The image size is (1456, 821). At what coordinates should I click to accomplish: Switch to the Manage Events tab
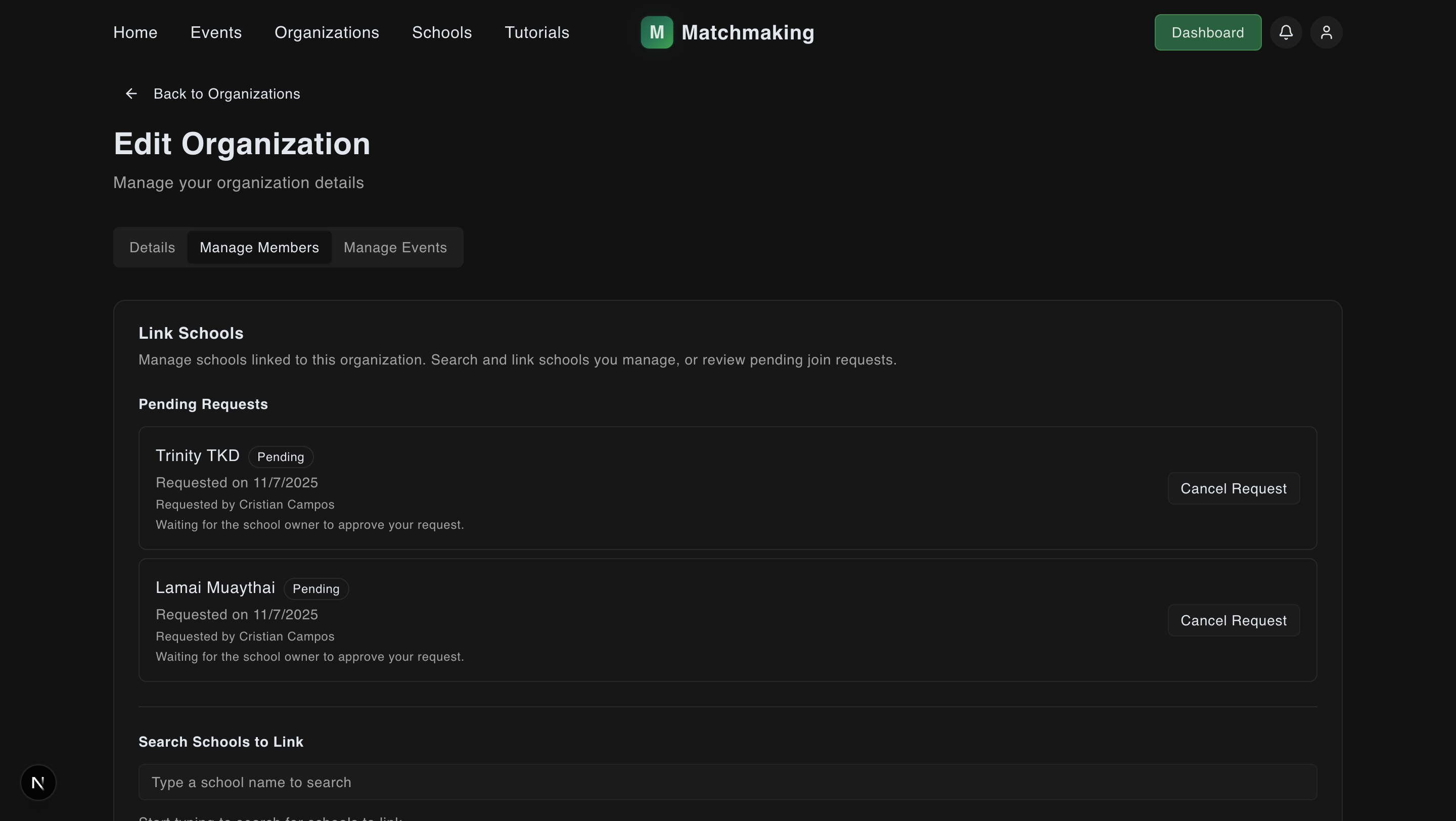[x=395, y=248]
